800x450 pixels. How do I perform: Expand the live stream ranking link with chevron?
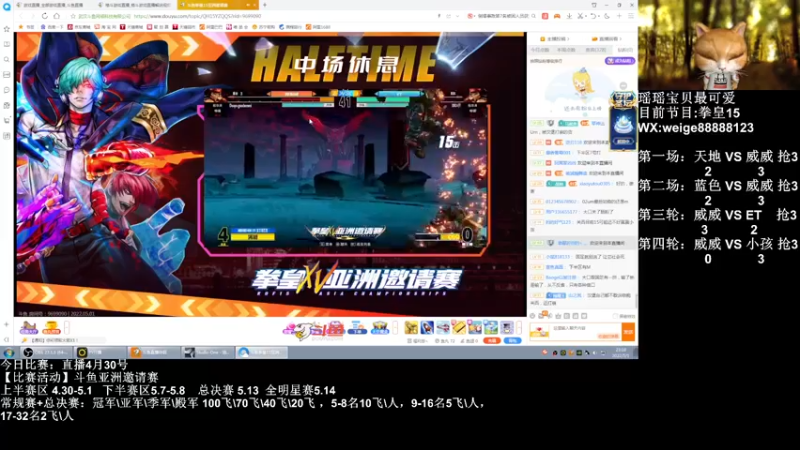tap(607, 39)
